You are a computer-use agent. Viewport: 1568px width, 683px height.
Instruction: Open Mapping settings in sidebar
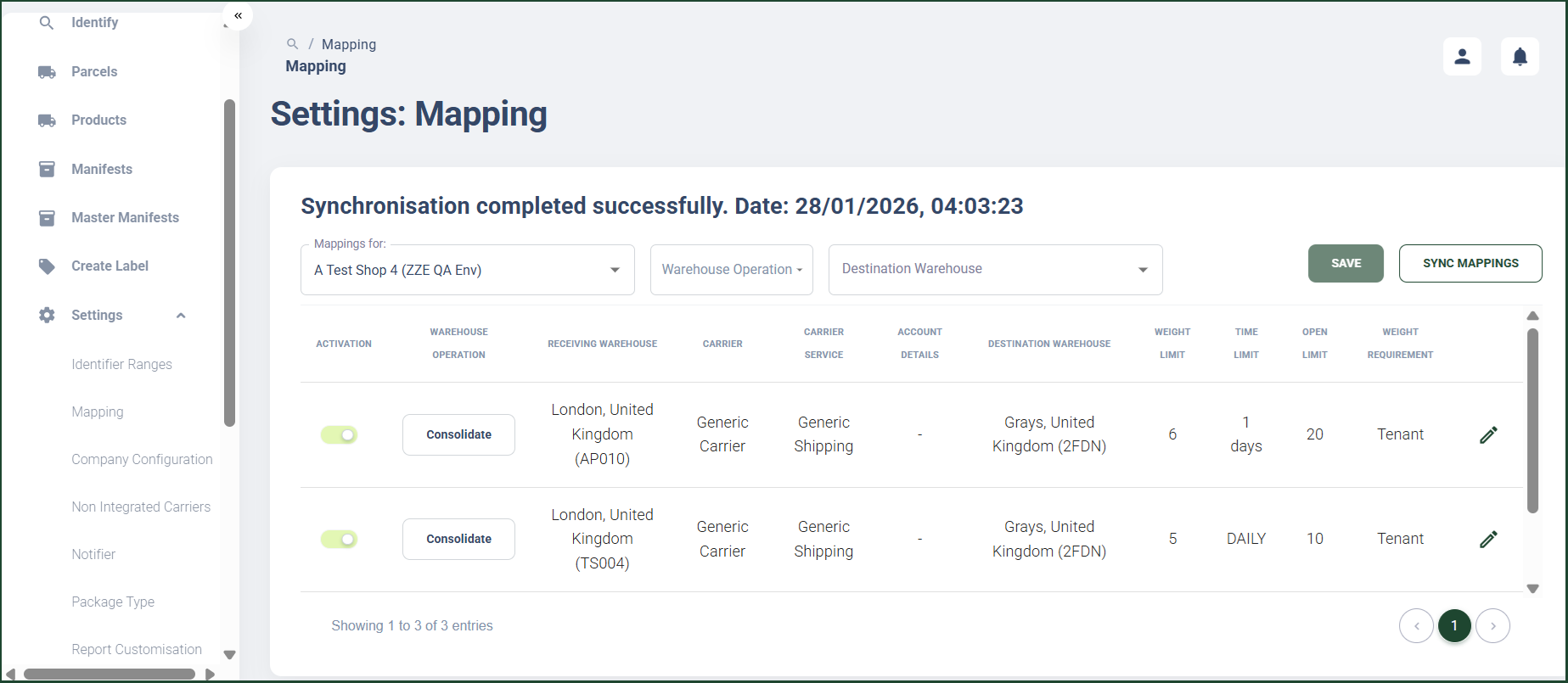[x=98, y=411]
